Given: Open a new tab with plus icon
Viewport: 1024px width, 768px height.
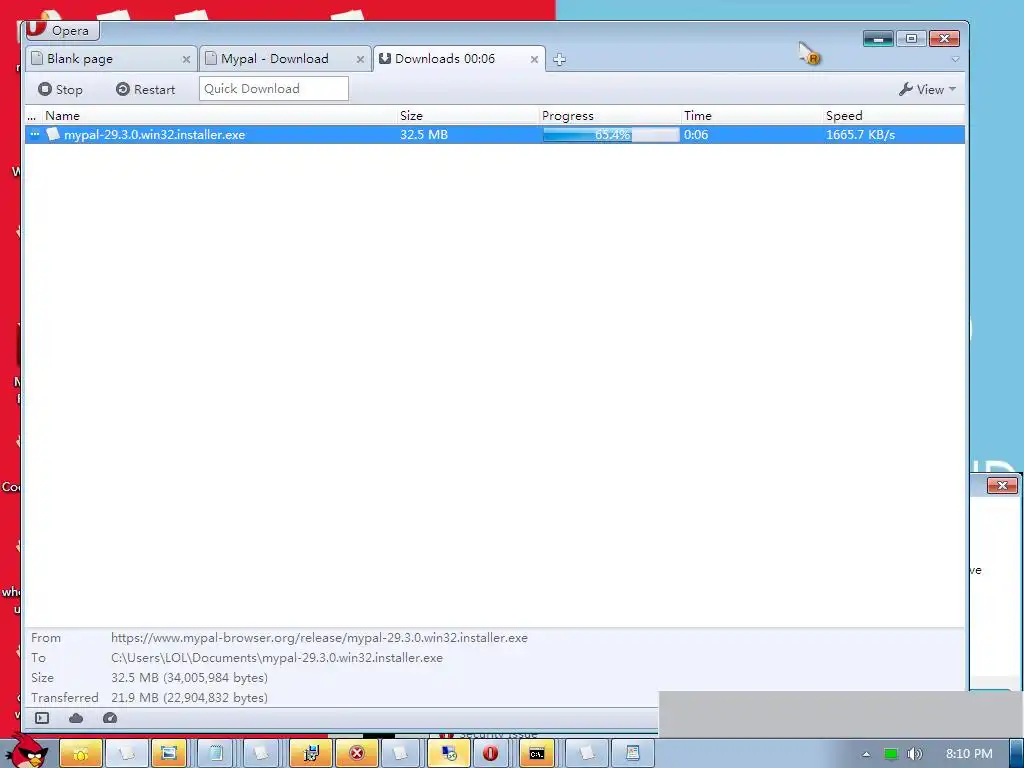Looking at the screenshot, I should [559, 59].
